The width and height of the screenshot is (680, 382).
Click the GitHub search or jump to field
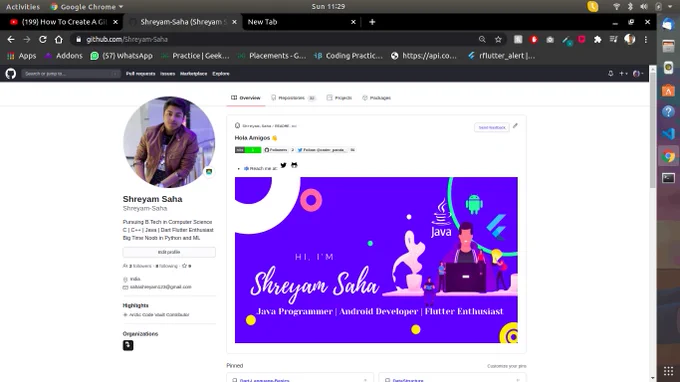71,74
